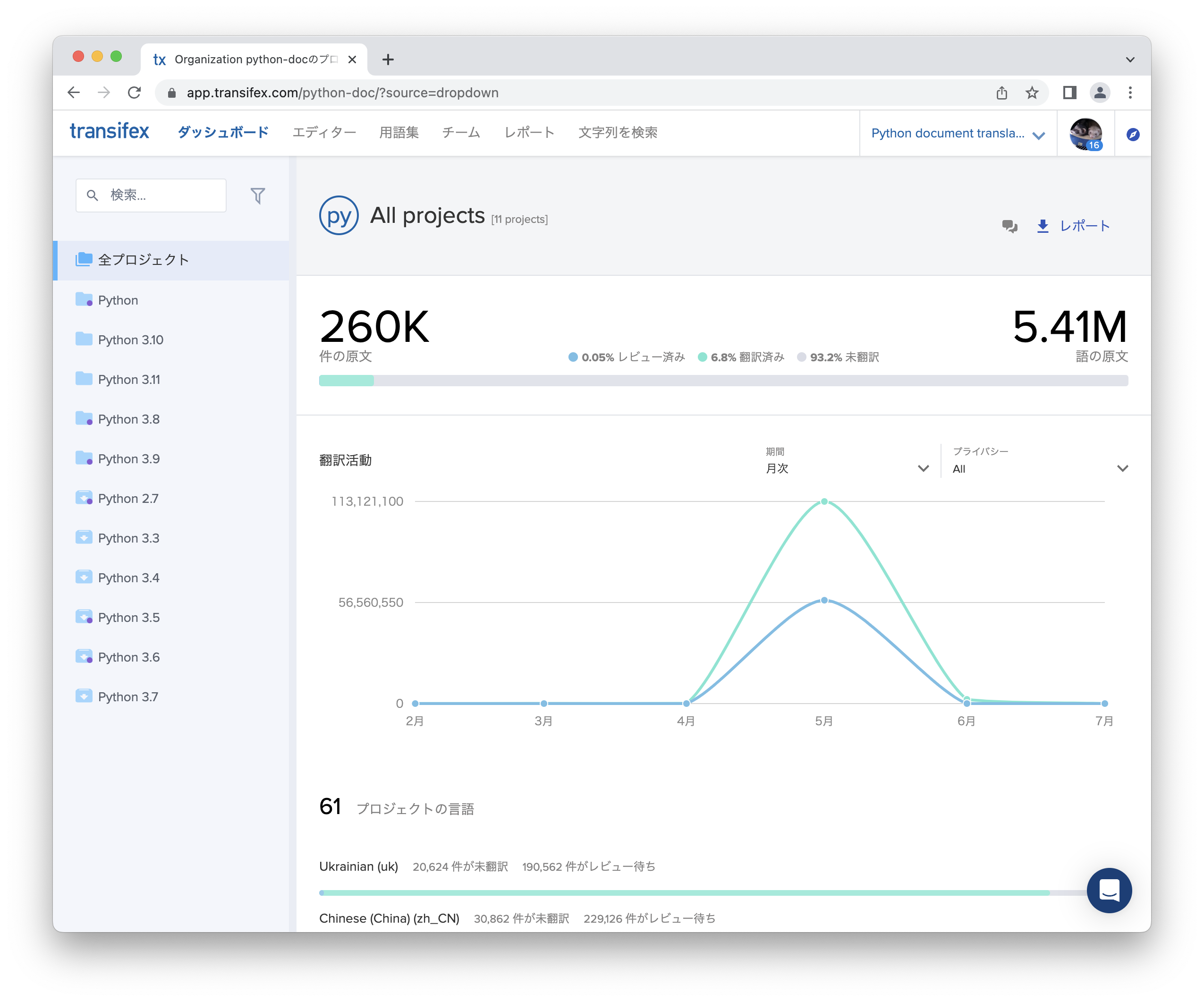Reload the page with the refresh icon
The height and width of the screenshot is (1002, 1204).
(134, 93)
